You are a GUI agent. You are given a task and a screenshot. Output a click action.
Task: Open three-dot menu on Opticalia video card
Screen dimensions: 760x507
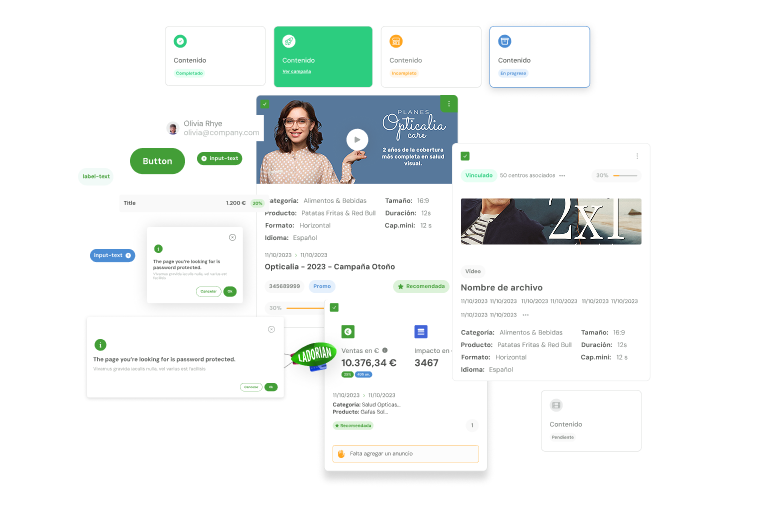(x=449, y=103)
